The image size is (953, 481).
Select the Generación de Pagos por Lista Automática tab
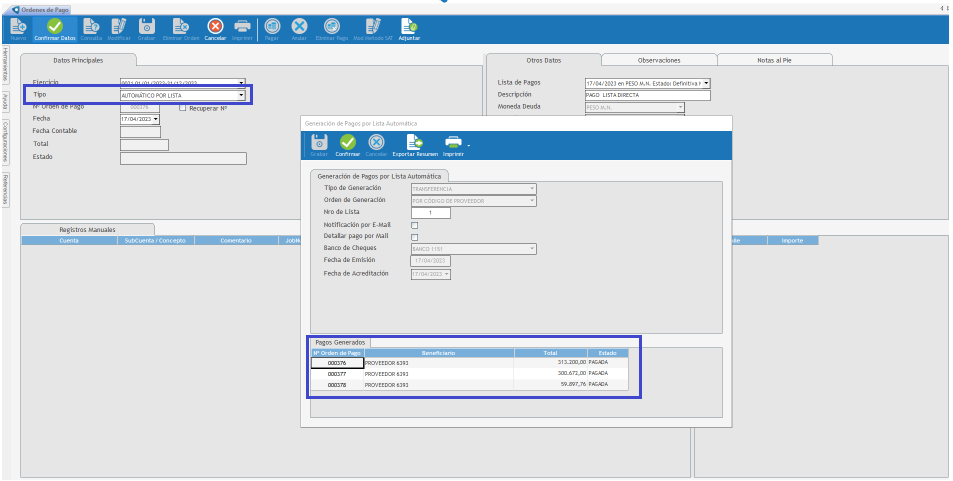(x=379, y=176)
